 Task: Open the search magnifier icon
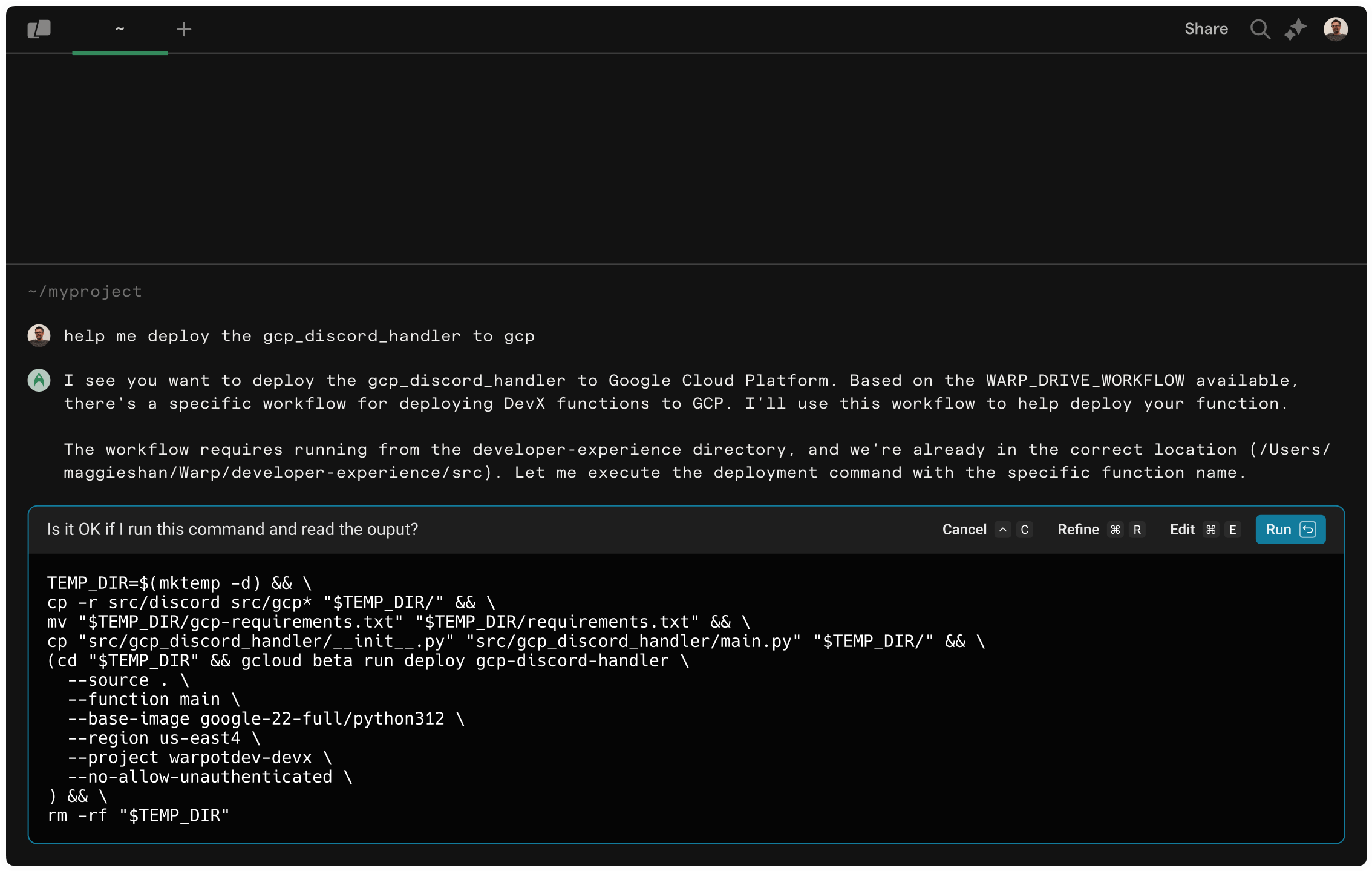(1259, 29)
